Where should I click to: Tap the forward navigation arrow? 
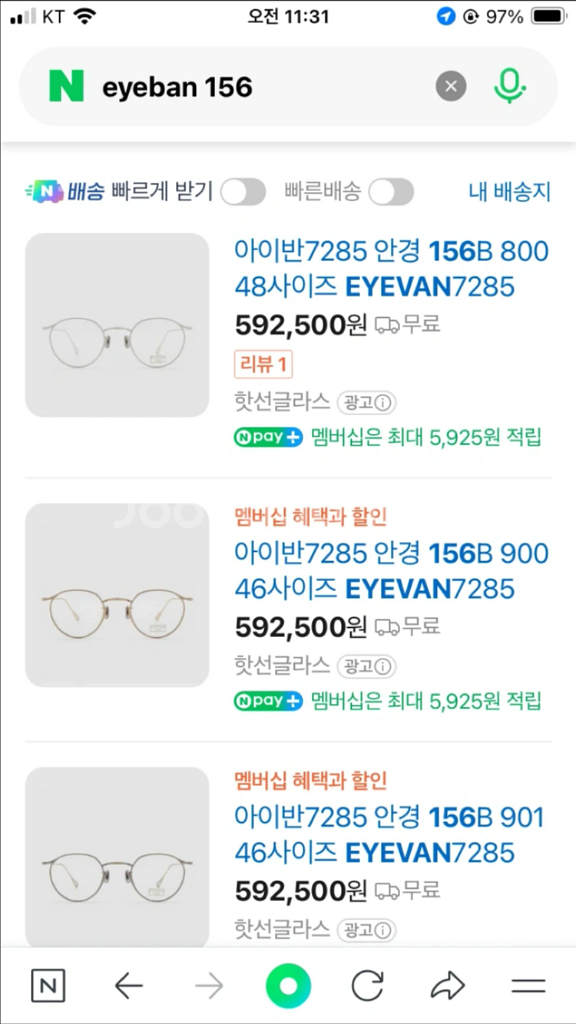(x=208, y=986)
